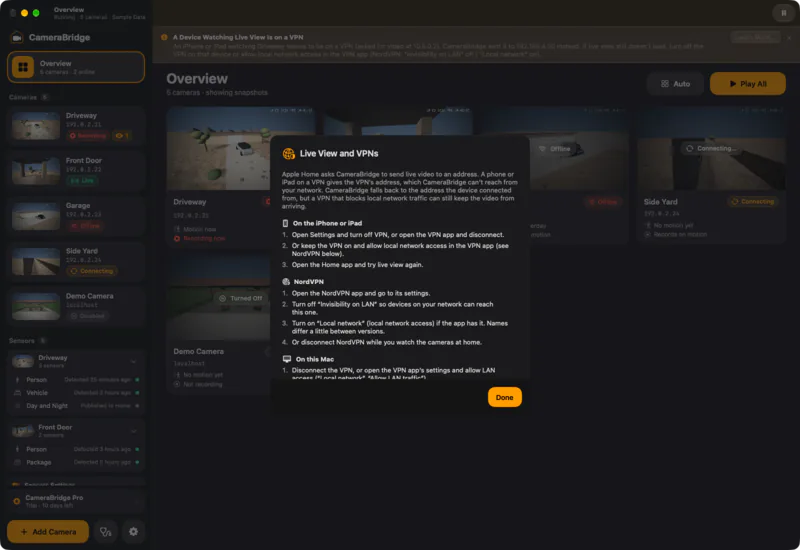
Task: Click the Records on motion label on Side Yard
Action: pos(676,234)
